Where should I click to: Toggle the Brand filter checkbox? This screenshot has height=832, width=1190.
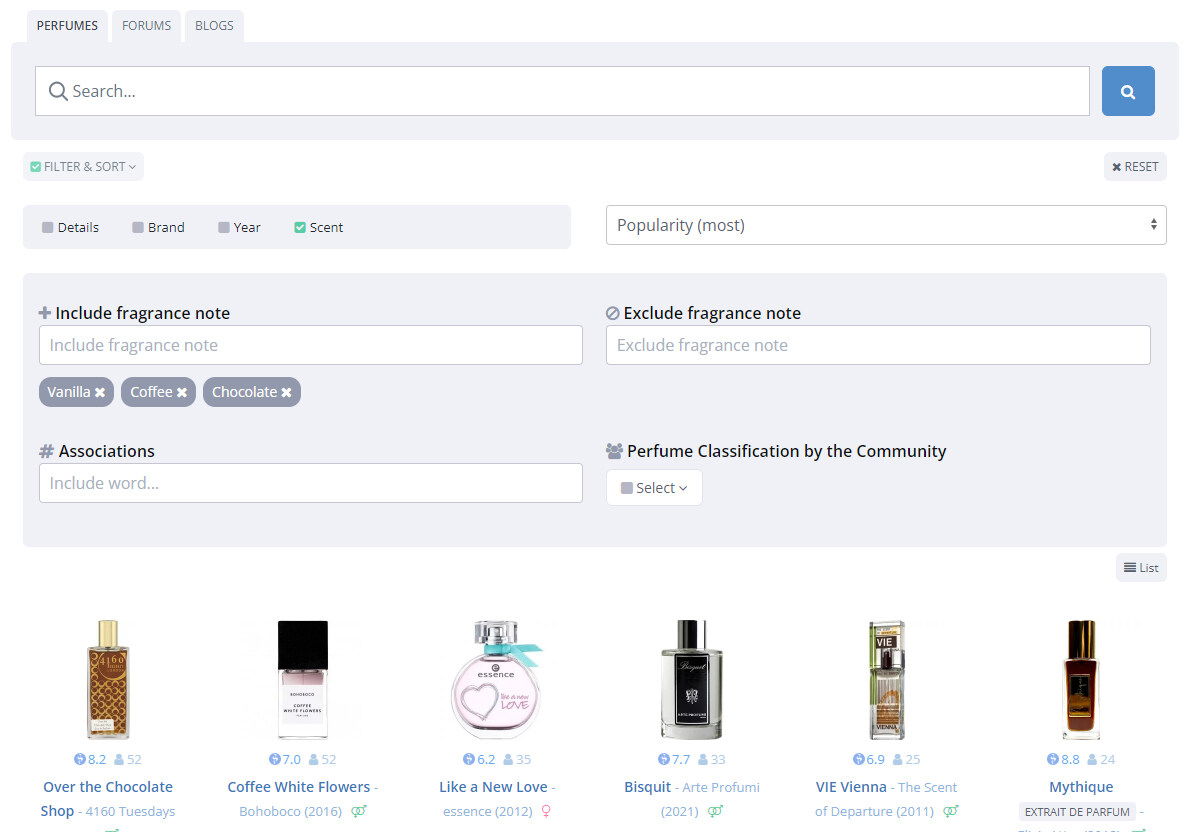(x=138, y=227)
